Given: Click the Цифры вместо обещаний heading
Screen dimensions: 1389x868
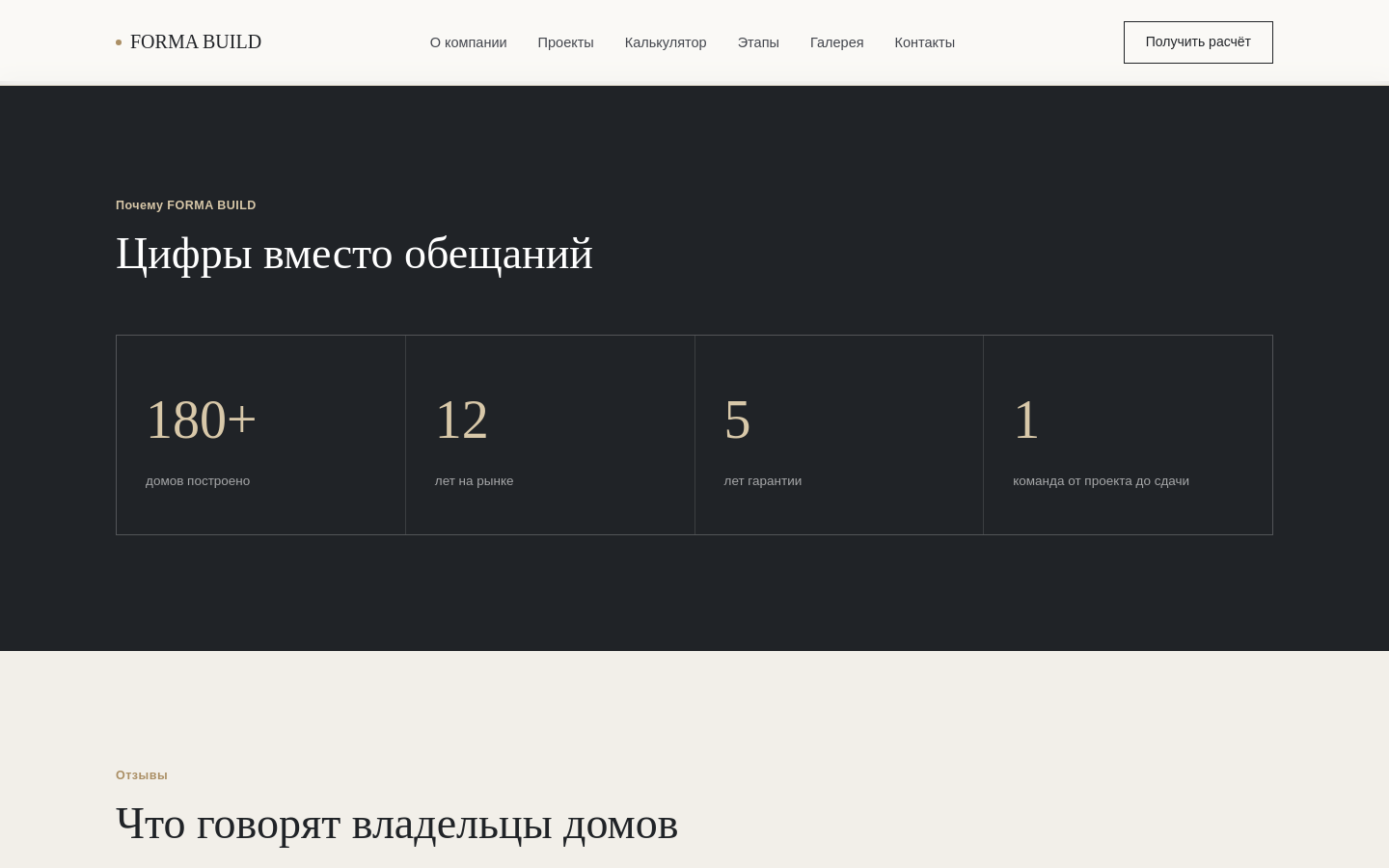Looking at the screenshot, I should pos(354,254).
